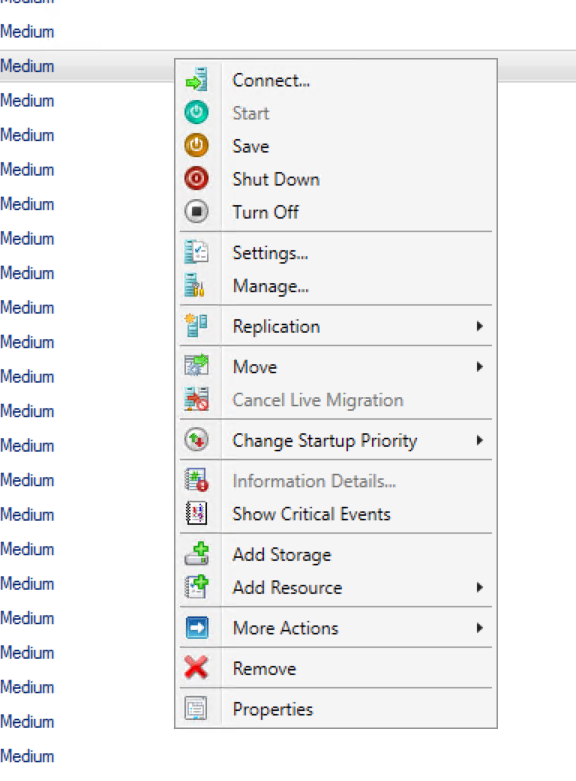Click the green Connect server icon
576x781 pixels.
[x=196, y=80]
